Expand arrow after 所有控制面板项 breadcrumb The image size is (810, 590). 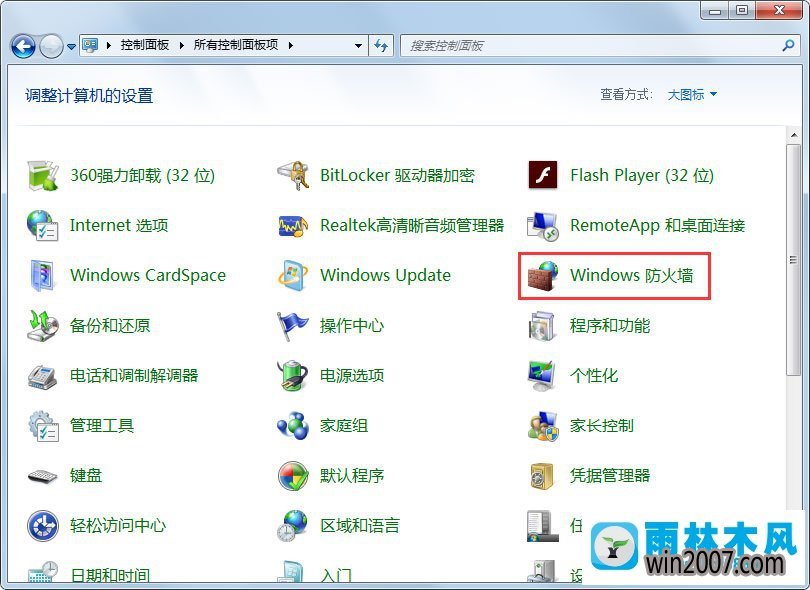(291, 45)
